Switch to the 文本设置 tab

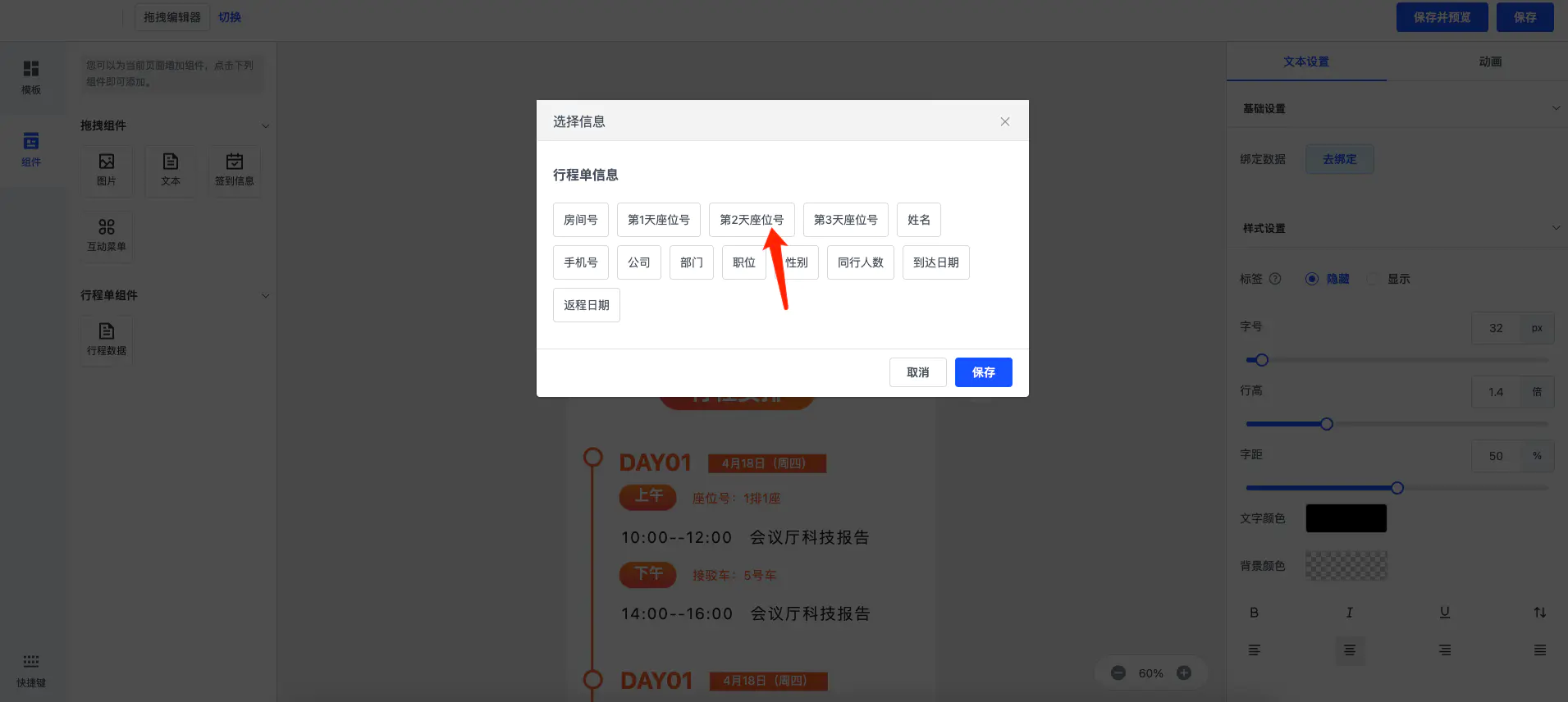pos(1306,62)
